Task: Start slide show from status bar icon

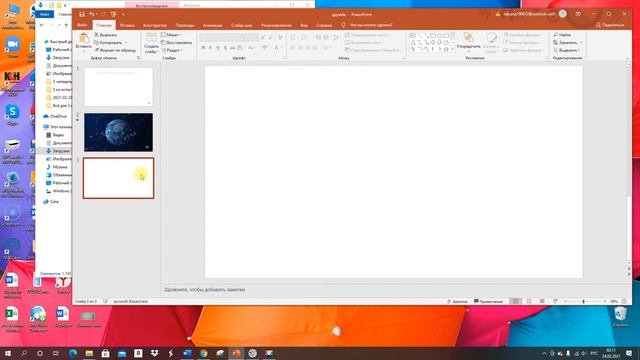Action: coord(556,301)
